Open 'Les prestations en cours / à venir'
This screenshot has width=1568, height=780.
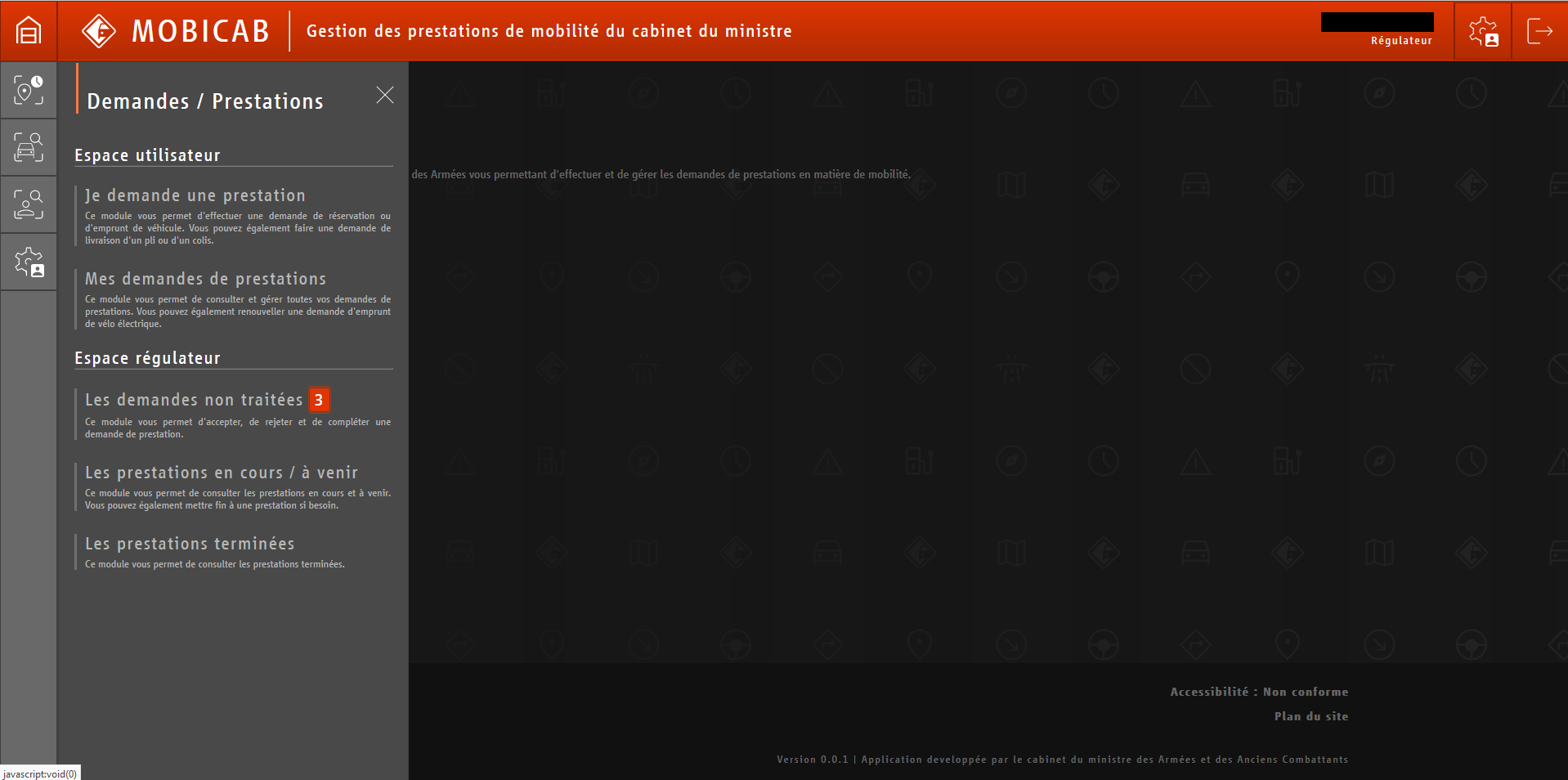click(221, 473)
